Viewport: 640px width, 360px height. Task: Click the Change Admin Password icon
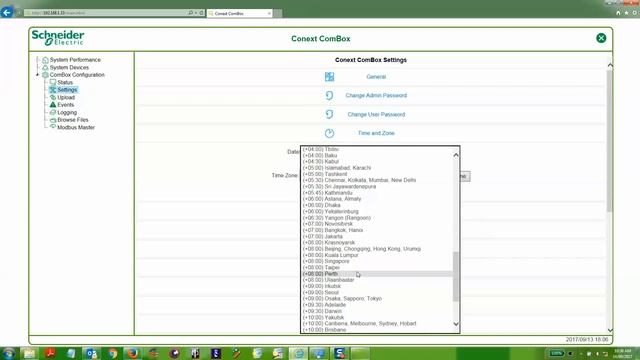point(329,96)
